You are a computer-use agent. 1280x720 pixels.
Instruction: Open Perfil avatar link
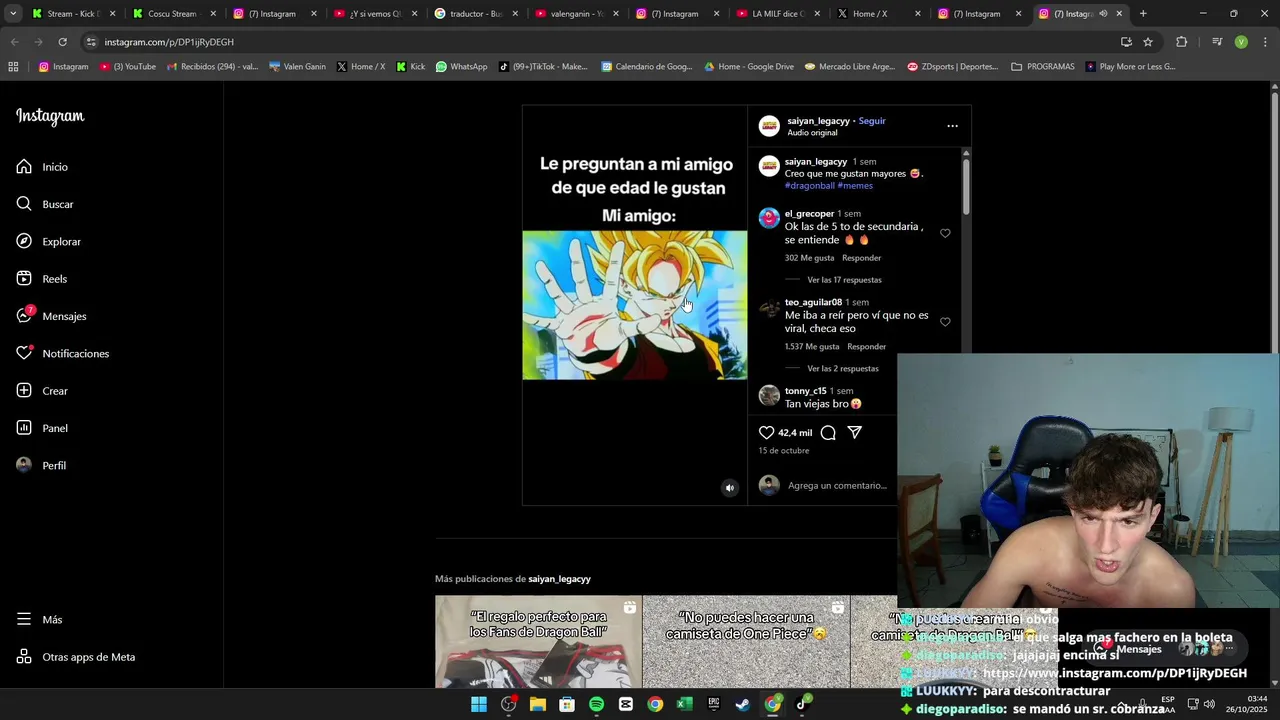pos(41,466)
